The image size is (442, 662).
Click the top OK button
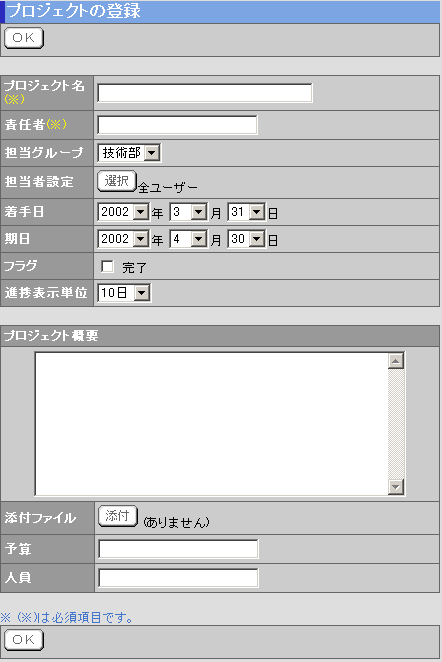click(x=24, y=38)
